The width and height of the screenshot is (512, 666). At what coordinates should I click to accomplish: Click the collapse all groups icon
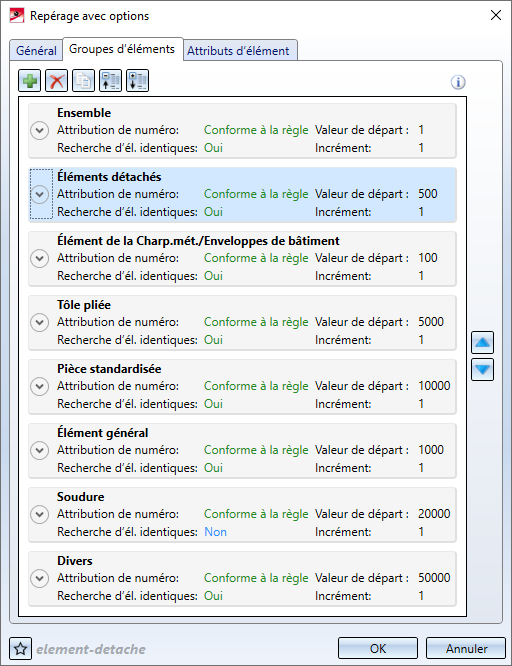coord(110,81)
